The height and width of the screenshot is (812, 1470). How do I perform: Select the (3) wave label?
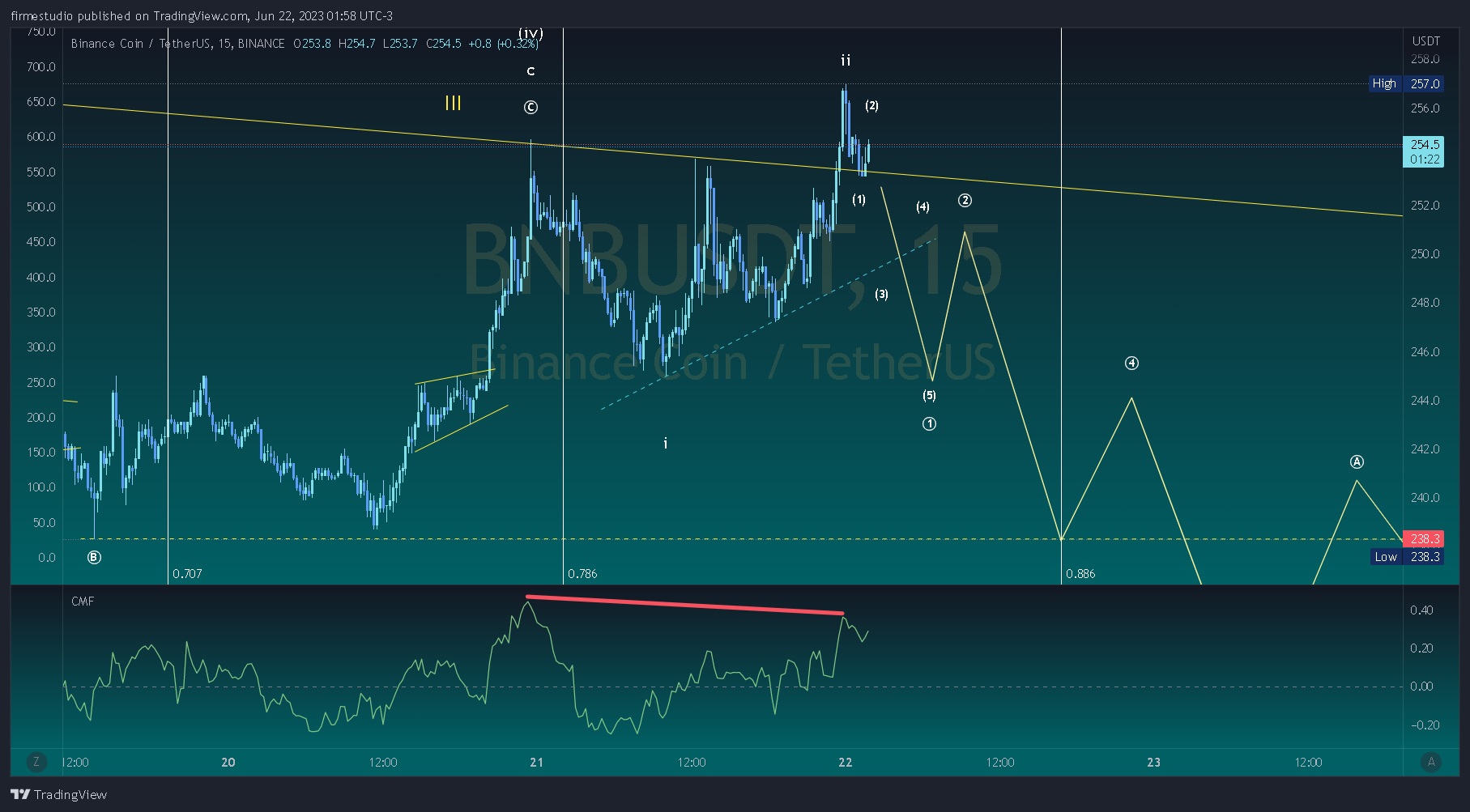coord(881,294)
